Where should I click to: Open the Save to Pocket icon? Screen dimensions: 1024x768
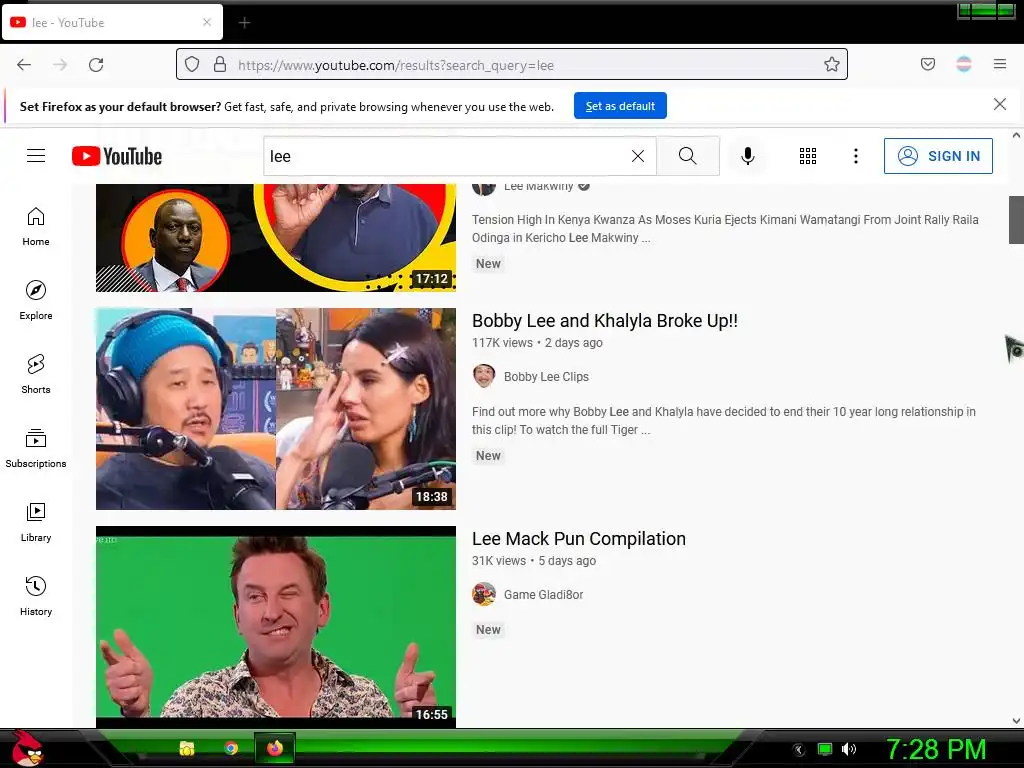pyautogui.click(x=927, y=64)
